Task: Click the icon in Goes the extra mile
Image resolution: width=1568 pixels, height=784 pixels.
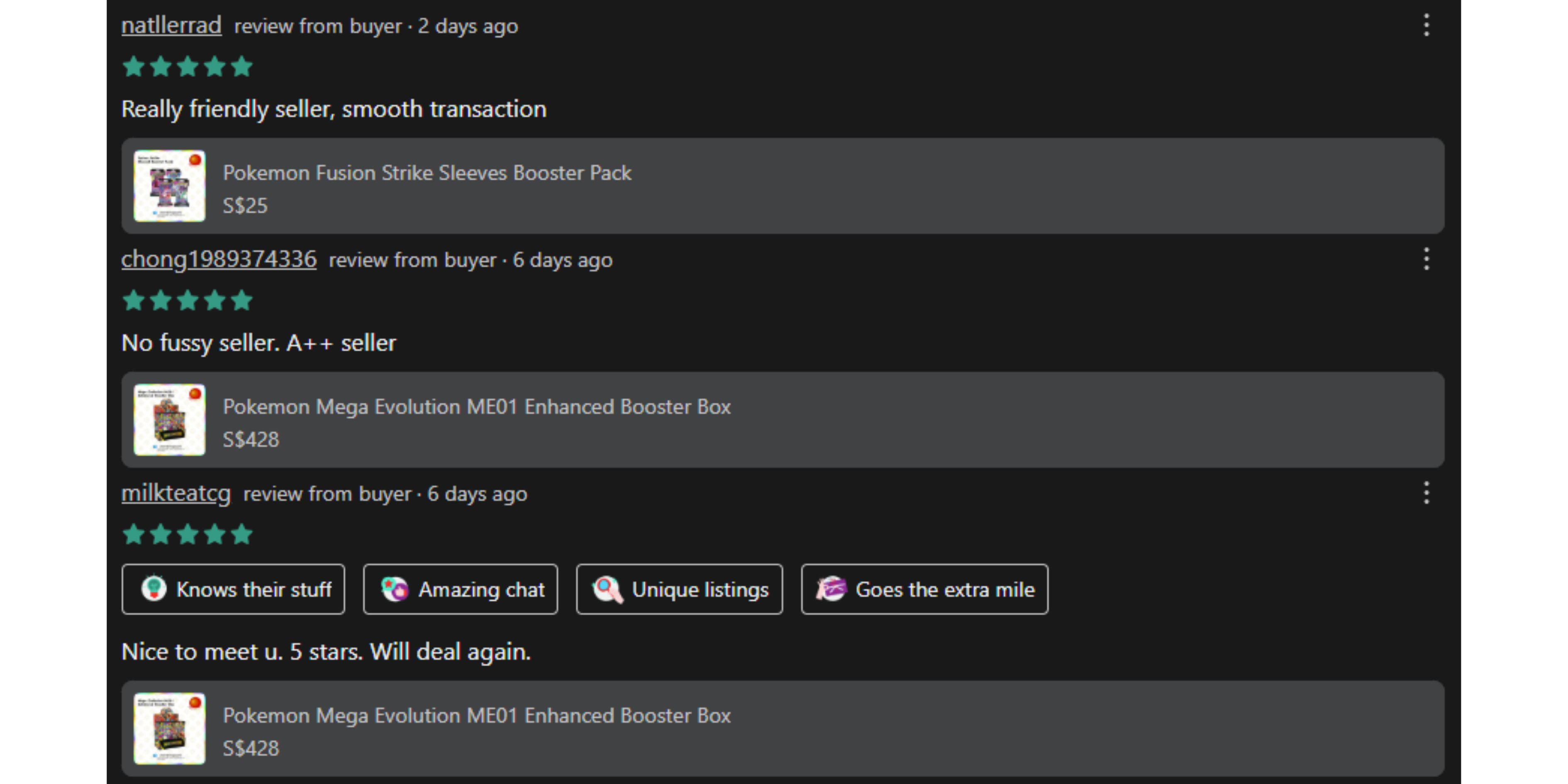Action: point(831,589)
